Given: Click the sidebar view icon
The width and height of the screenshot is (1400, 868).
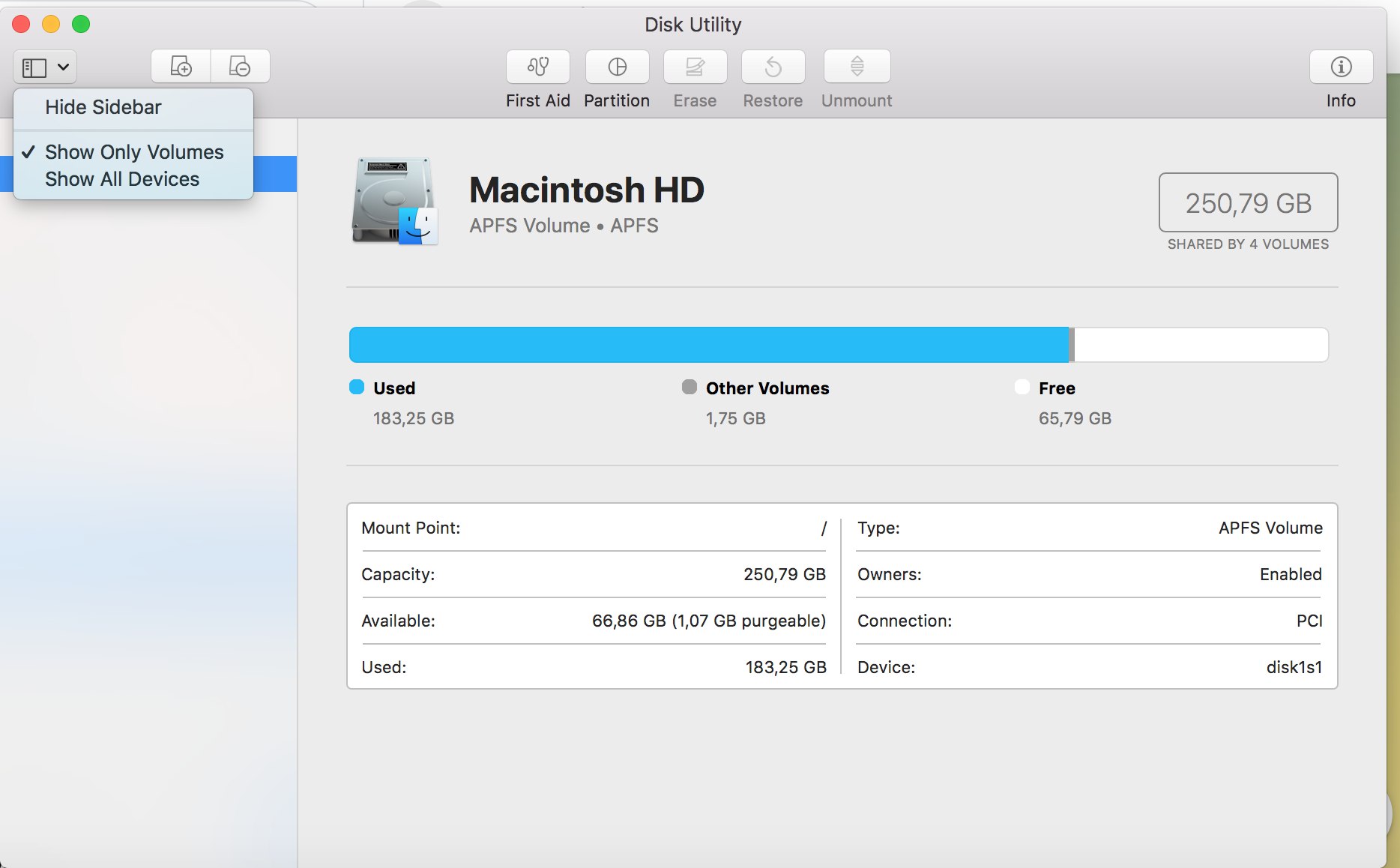Looking at the screenshot, I should tap(34, 67).
